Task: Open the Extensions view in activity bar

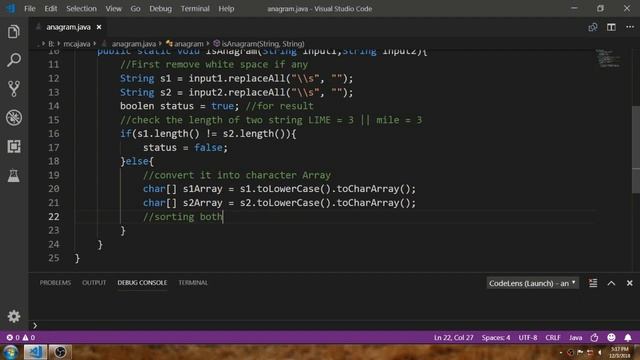Action: 13,147
